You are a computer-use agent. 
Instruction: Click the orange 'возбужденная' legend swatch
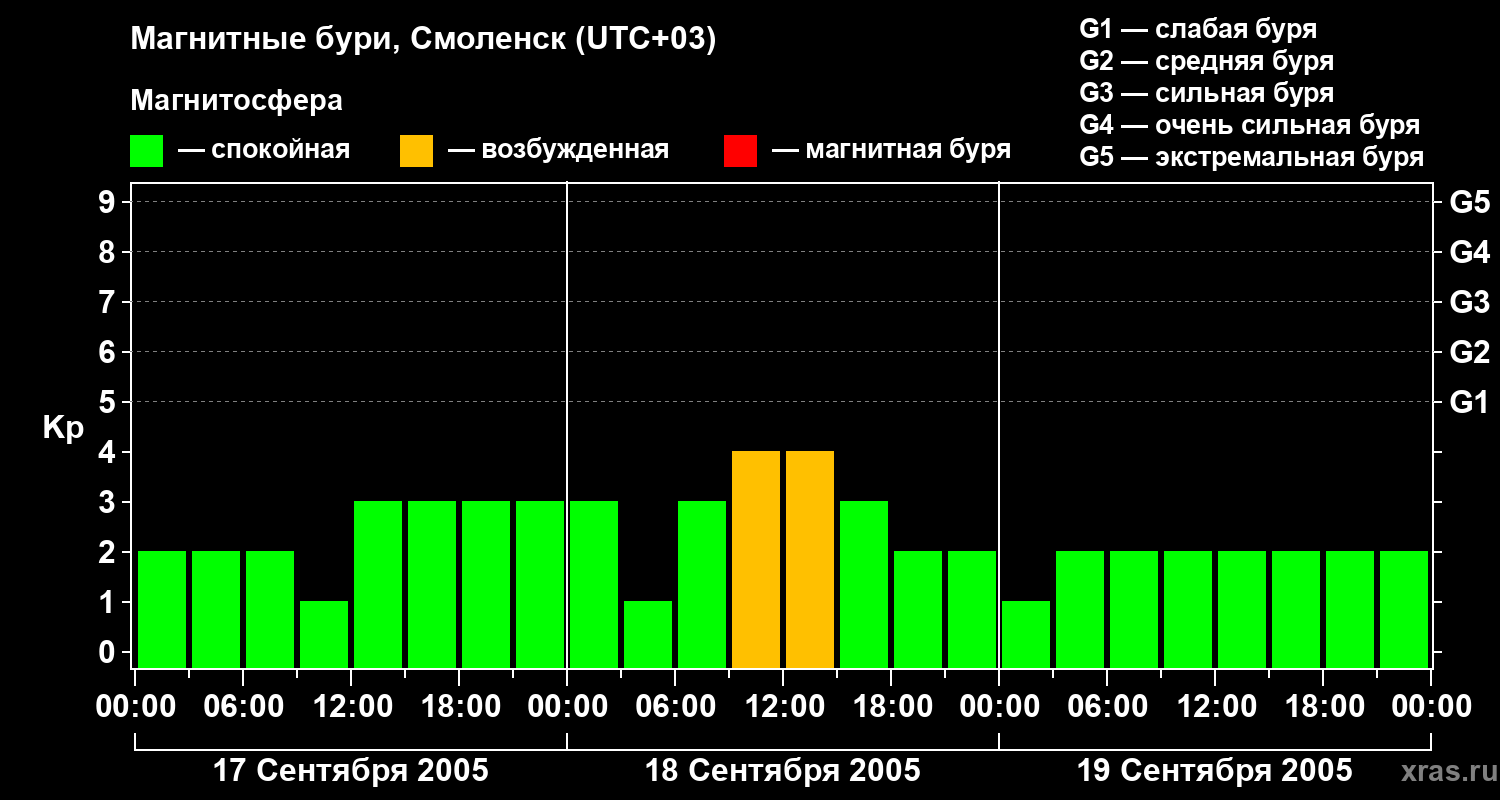coord(416,151)
